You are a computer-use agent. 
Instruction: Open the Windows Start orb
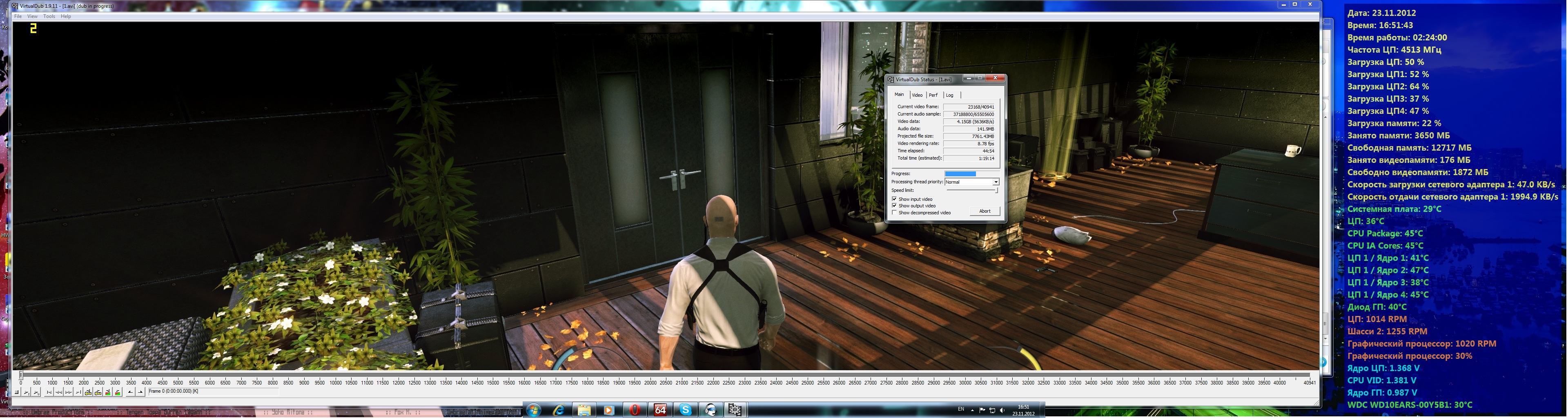pyautogui.click(x=533, y=410)
